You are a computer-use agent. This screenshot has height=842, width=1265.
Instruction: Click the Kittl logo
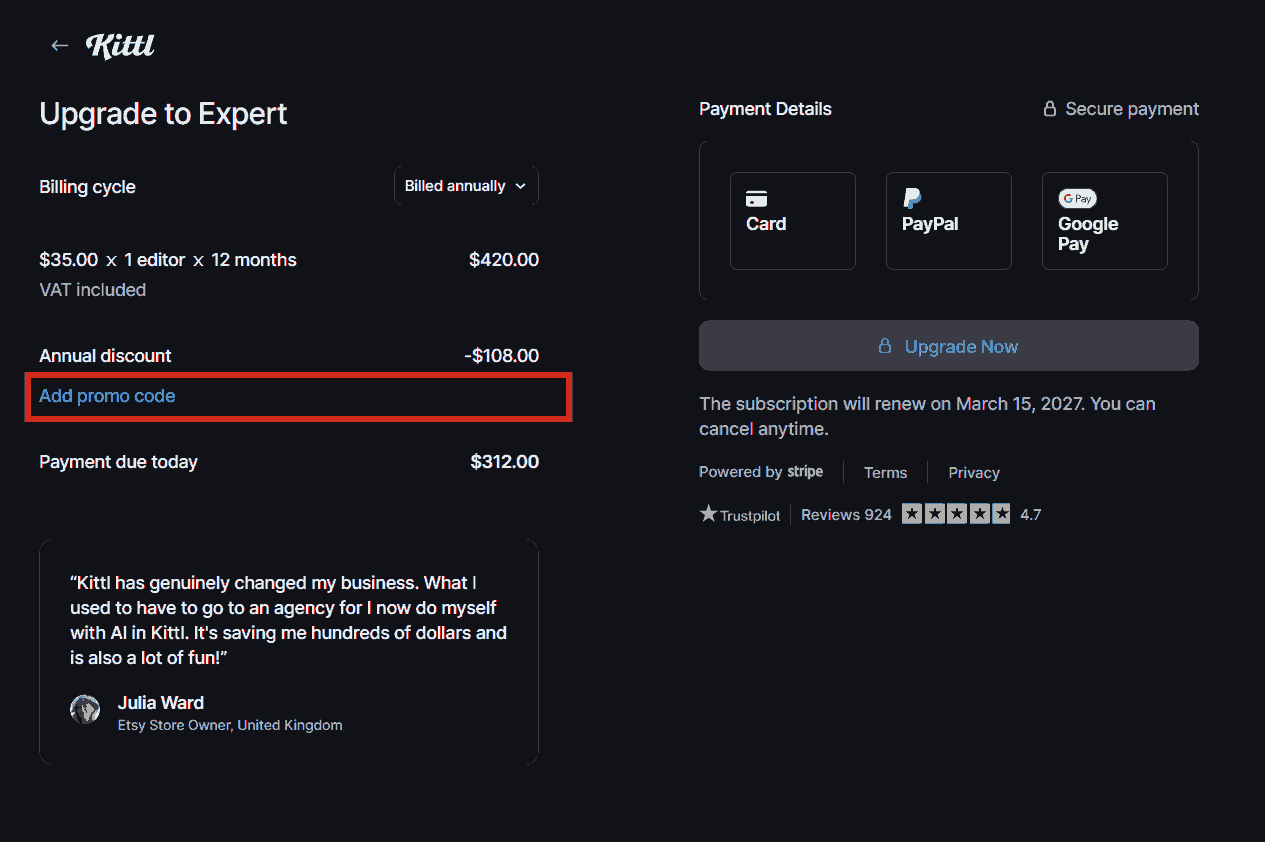coord(120,46)
